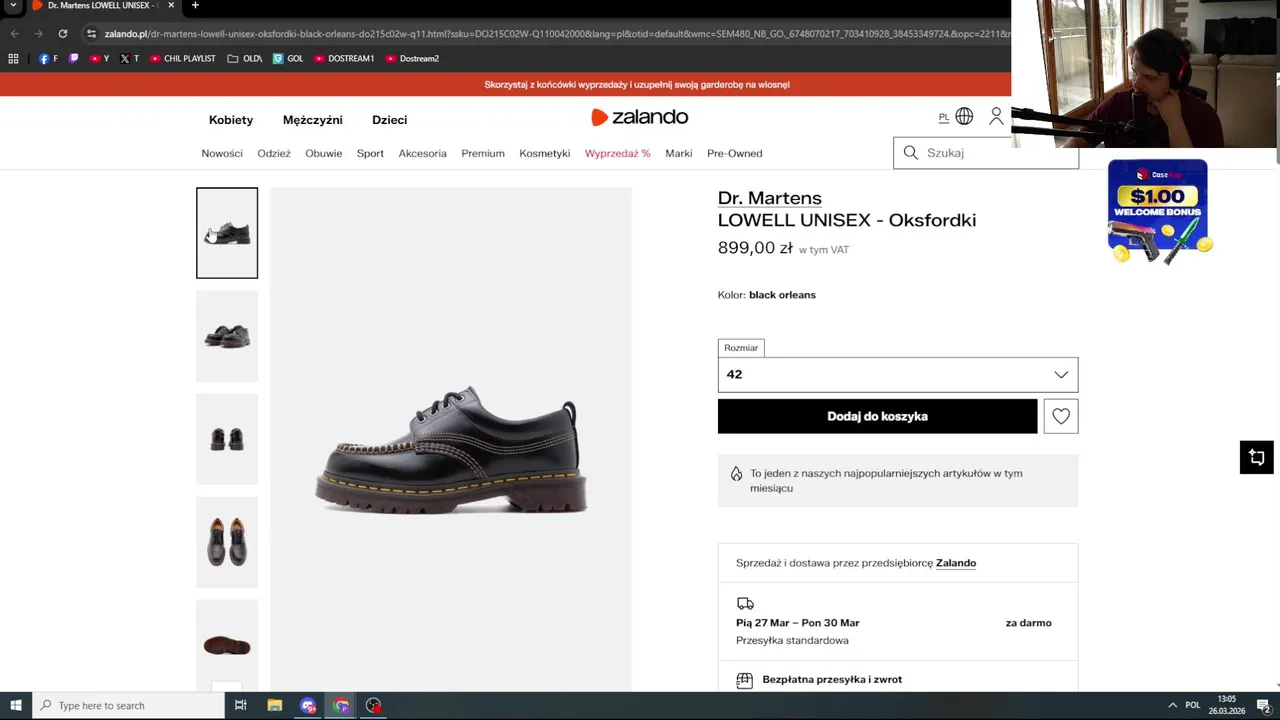Click the Zalando logo

point(640,117)
